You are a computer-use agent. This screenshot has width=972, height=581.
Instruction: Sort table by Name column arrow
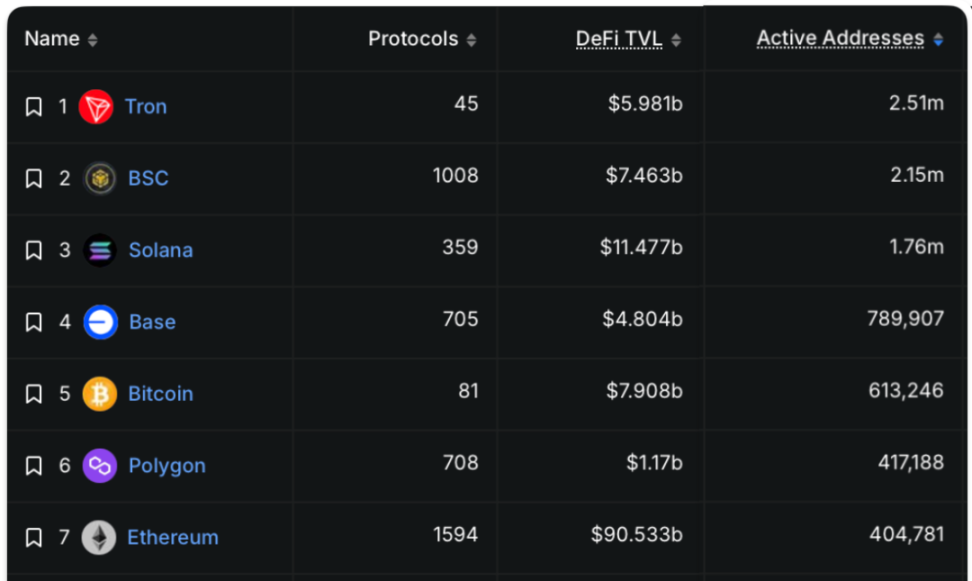coord(93,40)
